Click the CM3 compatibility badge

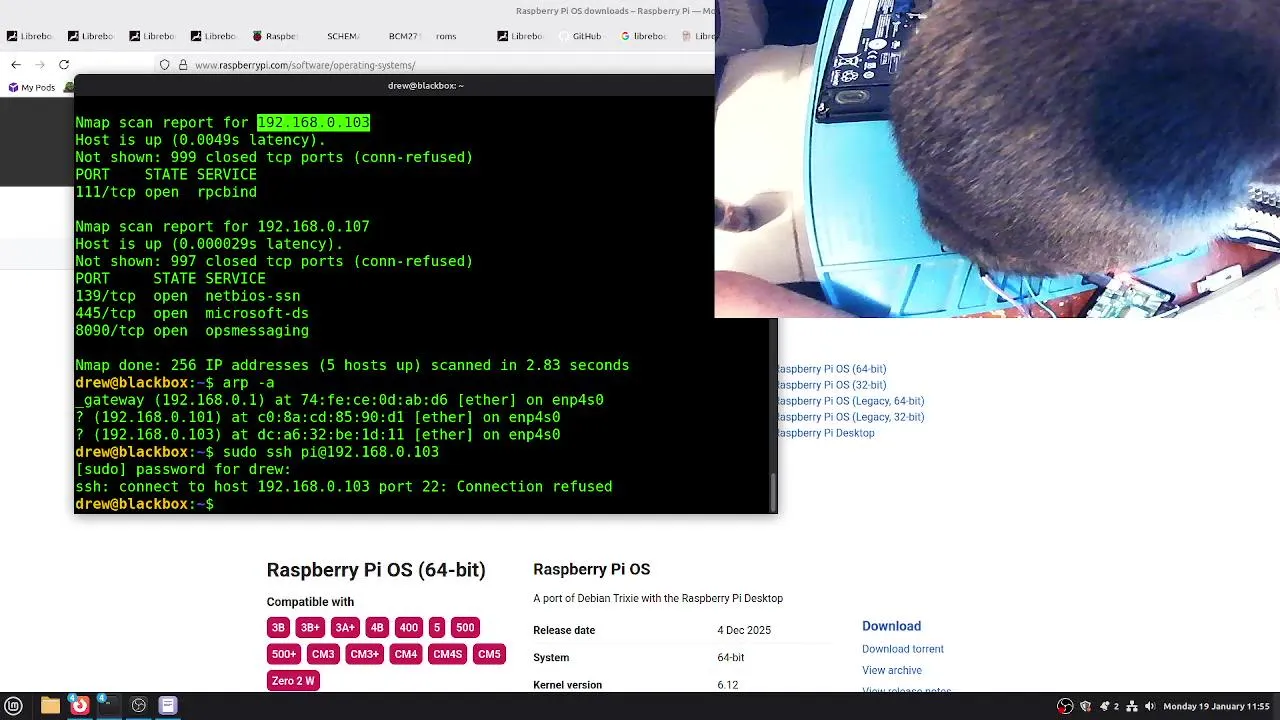(323, 655)
